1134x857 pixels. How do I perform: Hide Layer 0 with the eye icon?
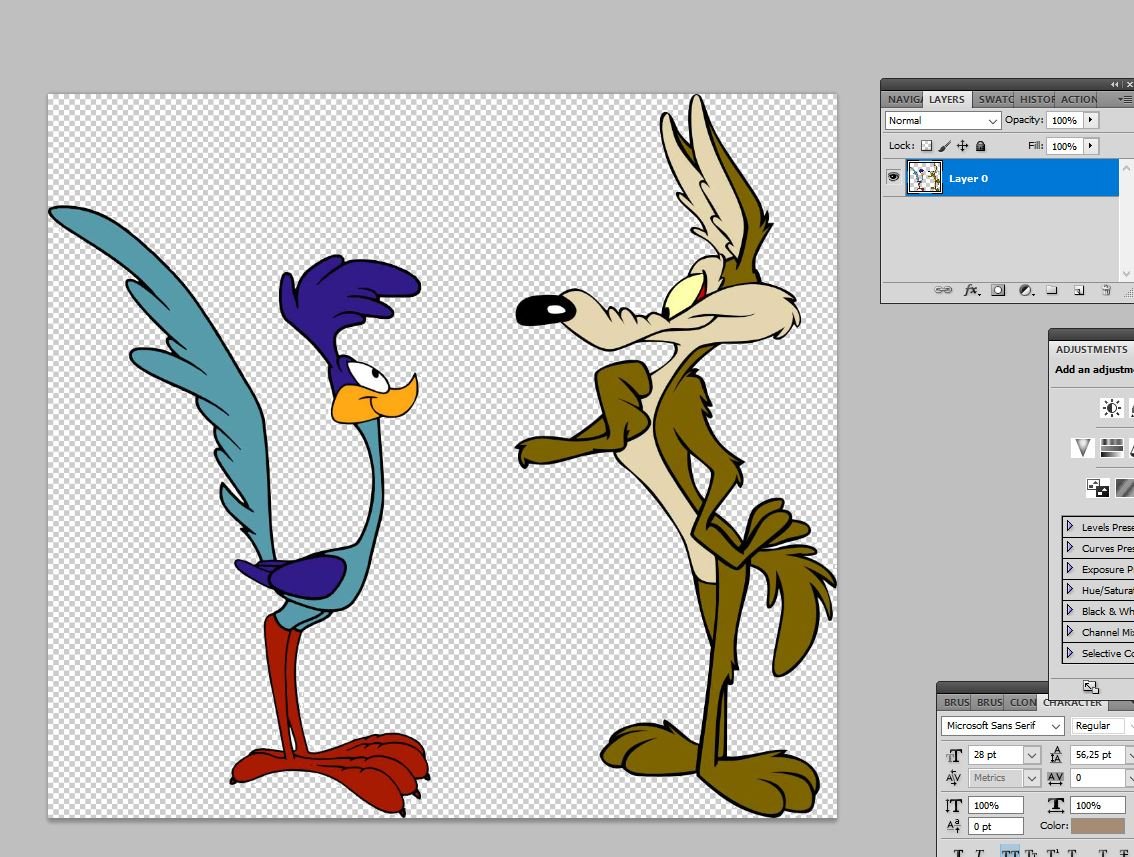click(x=893, y=177)
